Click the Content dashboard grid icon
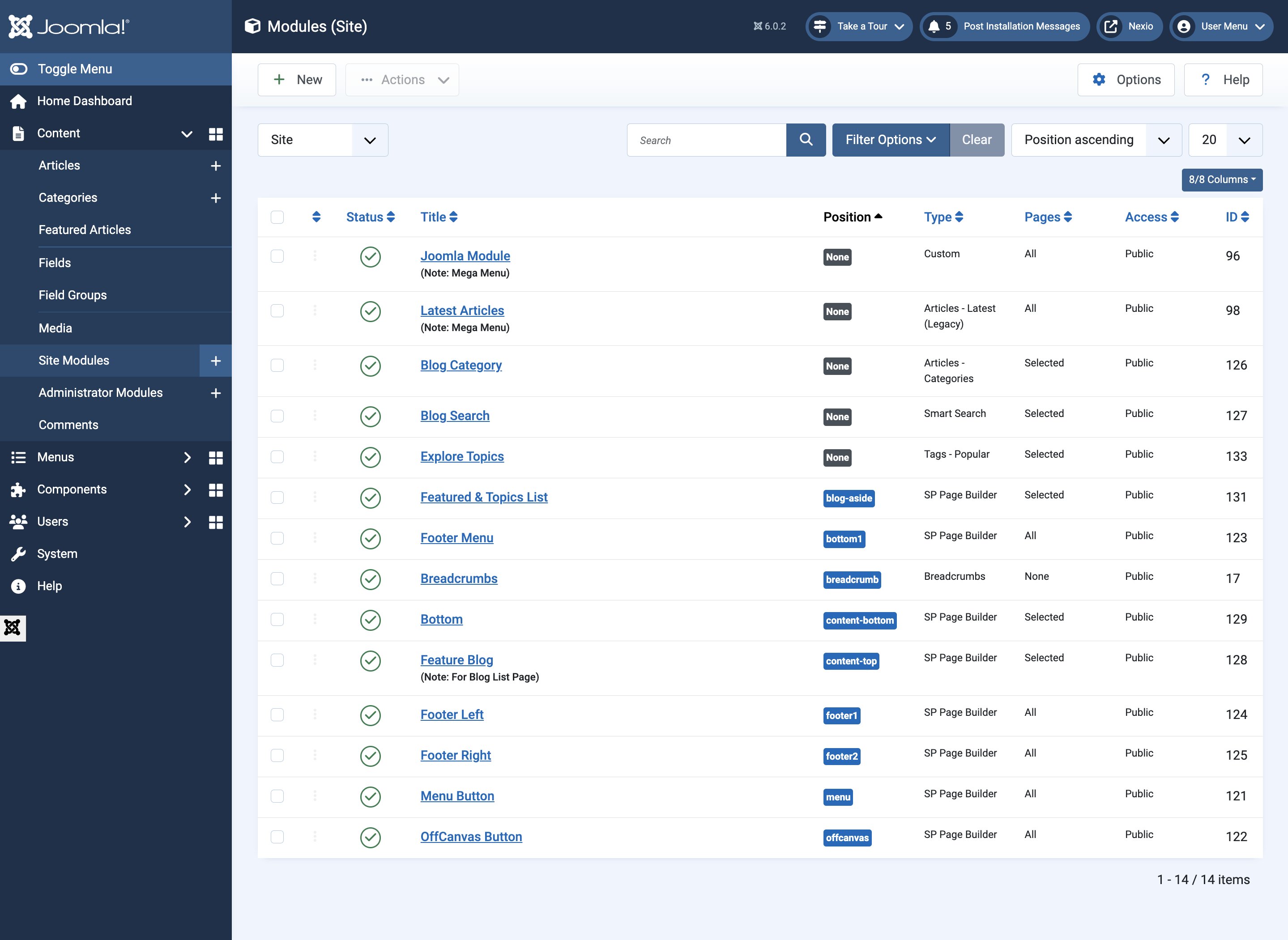The image size is (1288, 940). [216, 134]
